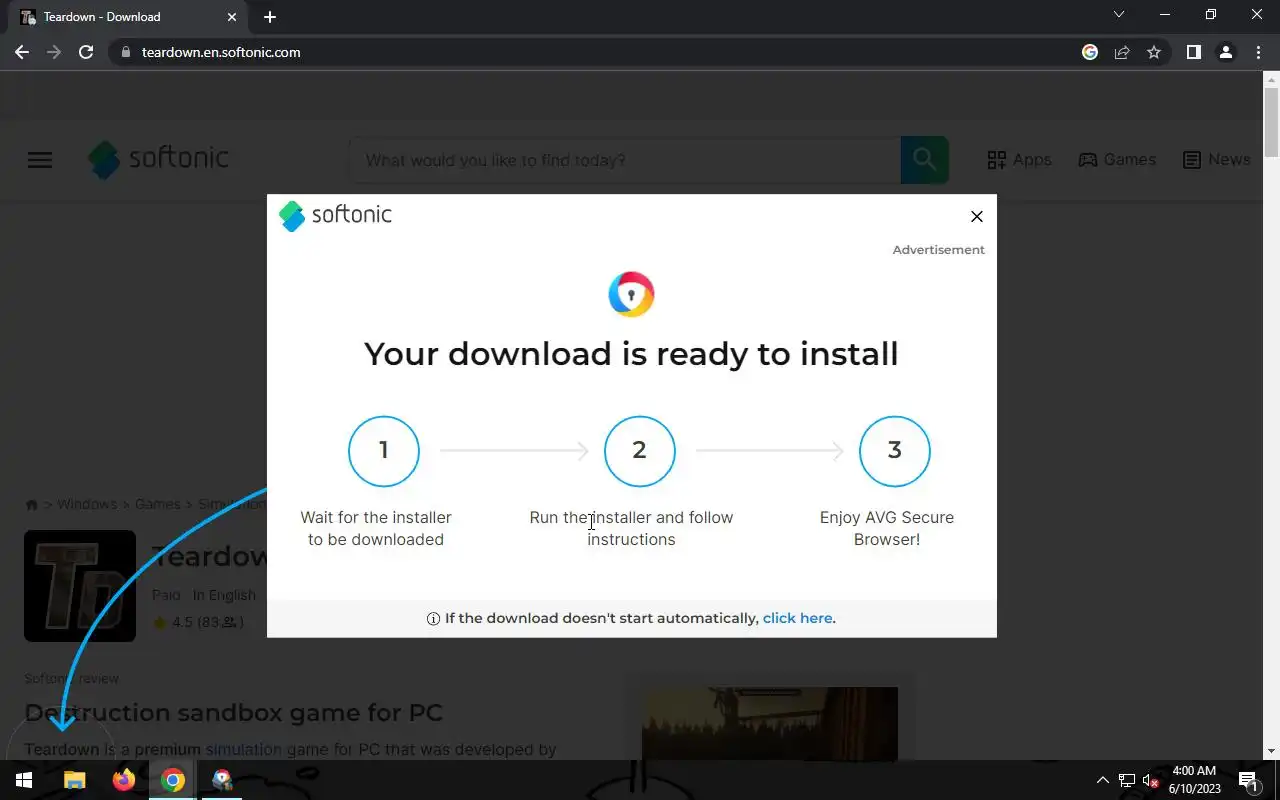Image resolution: width=1280 pixels, height=800 pixels.
Task: Click the site search field
Action: click(625, 160)
